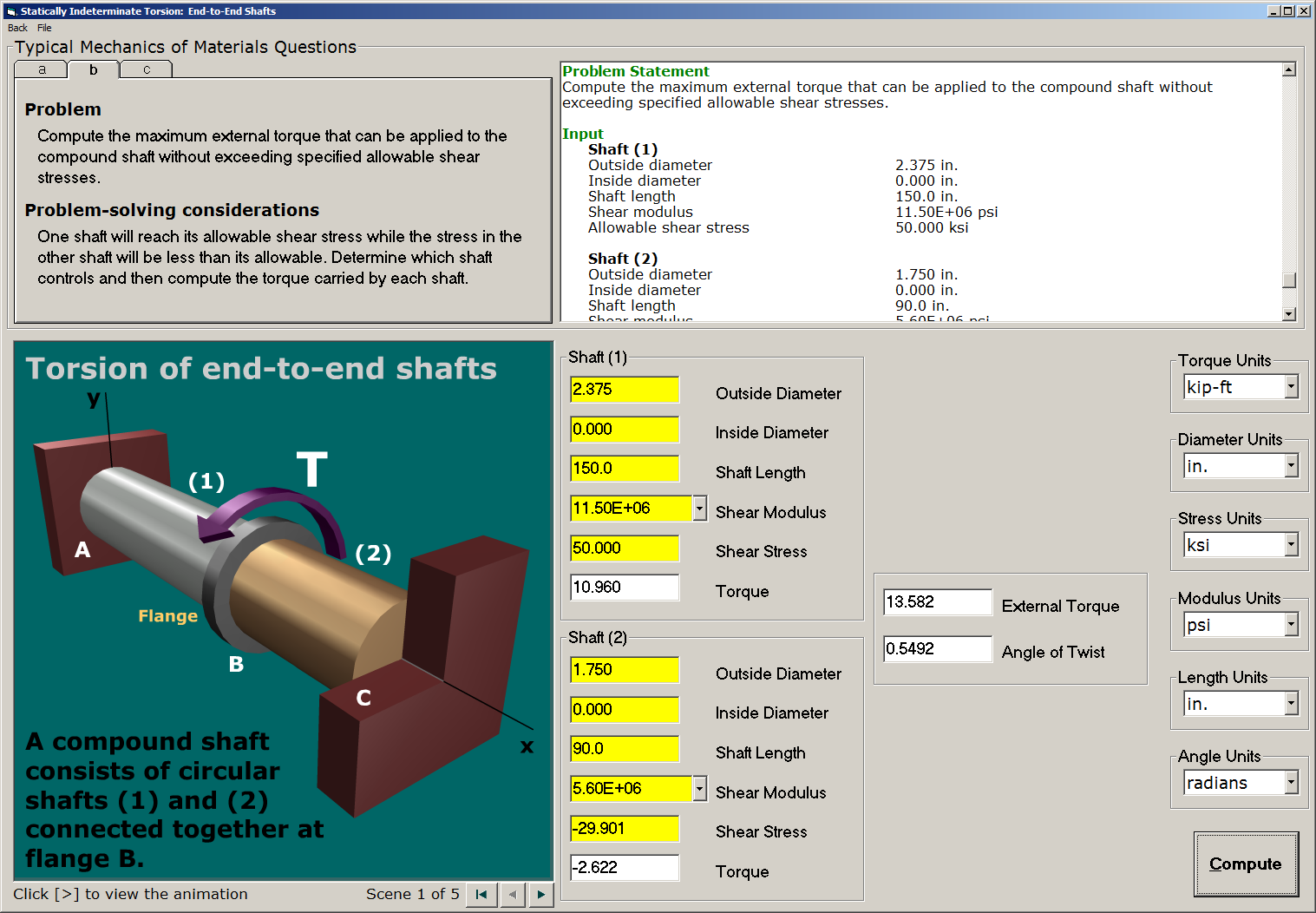Open the Angle Units dropdown
This screenshot has height=913, width=1316.
point(1290,782)
